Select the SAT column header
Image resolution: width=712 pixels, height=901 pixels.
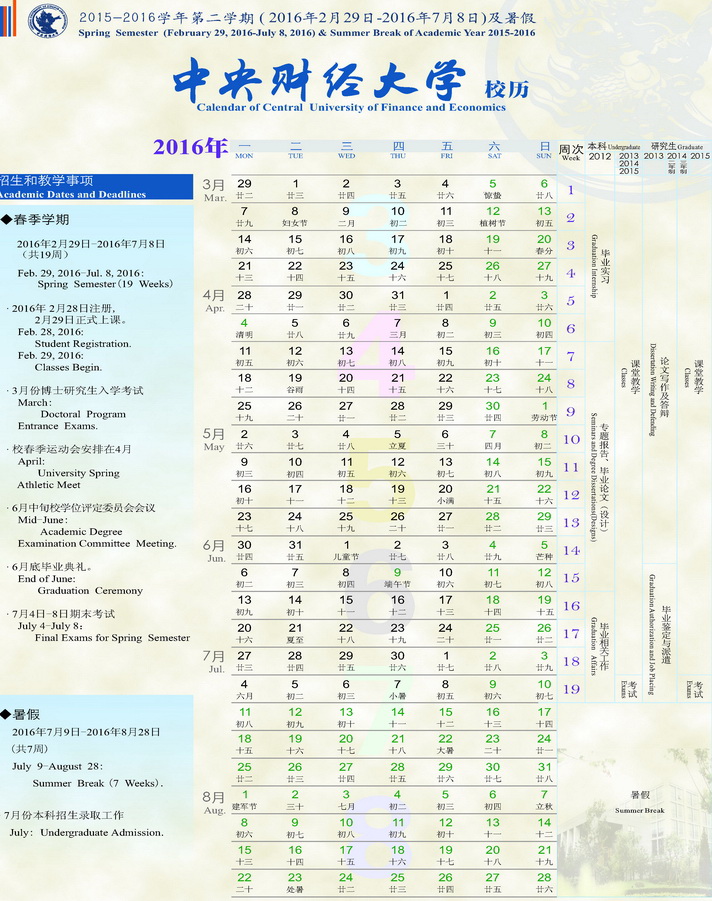(x=493, y=150)
